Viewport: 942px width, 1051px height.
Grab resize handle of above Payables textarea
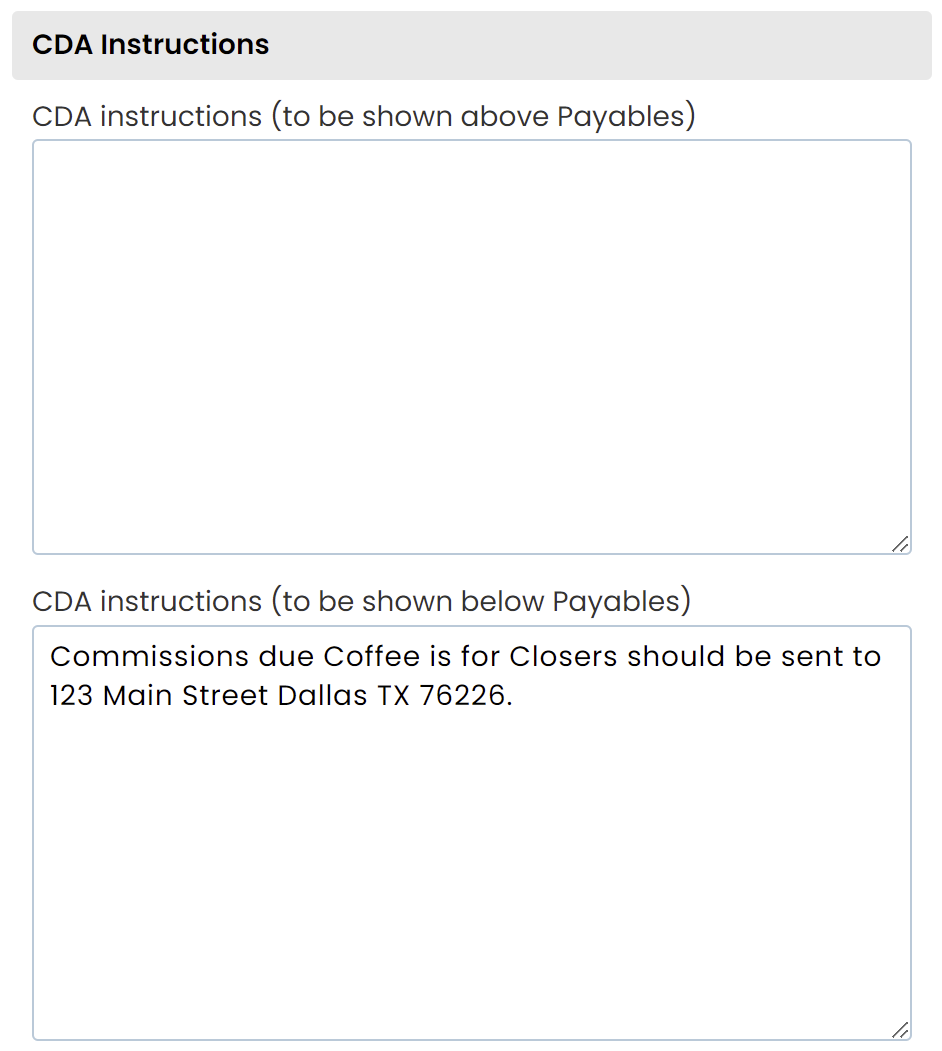click(900, 543)
